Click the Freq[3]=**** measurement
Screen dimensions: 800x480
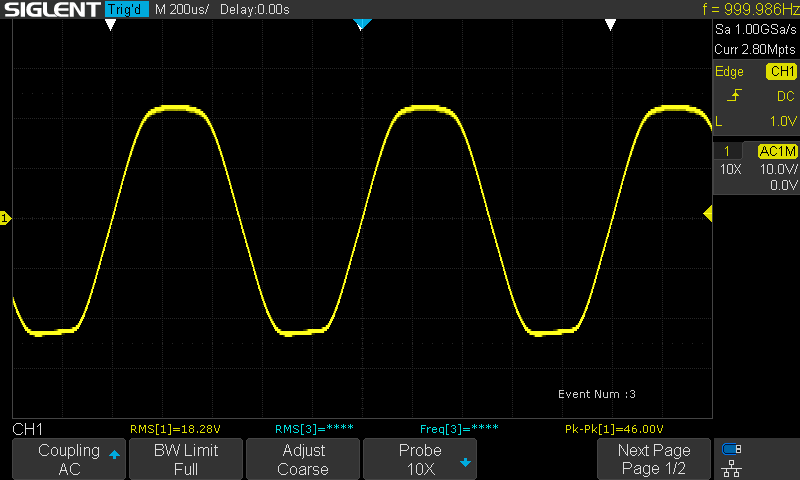[459, 429]
